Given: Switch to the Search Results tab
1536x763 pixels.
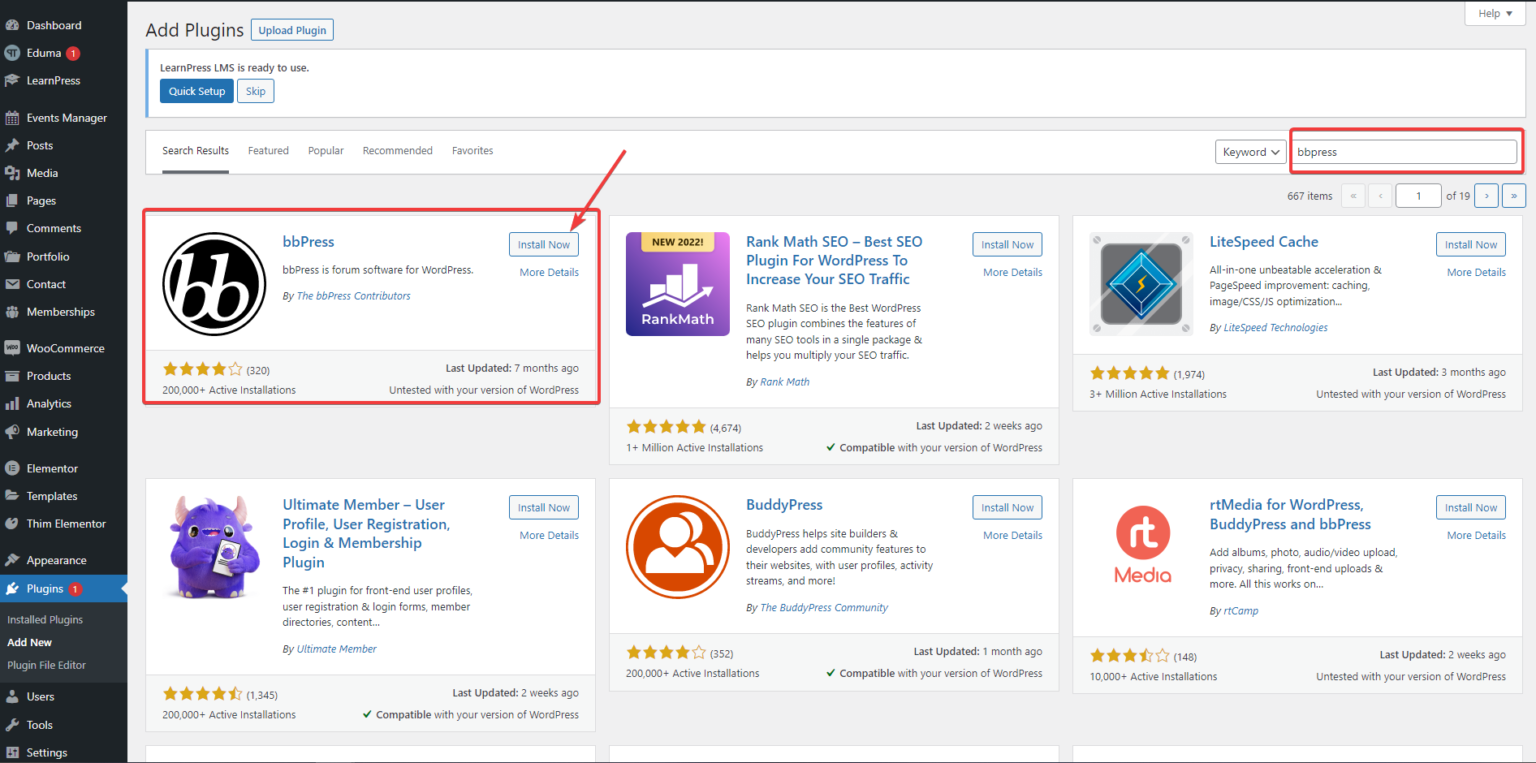Looking at the screenshot, I should point(196,151).
